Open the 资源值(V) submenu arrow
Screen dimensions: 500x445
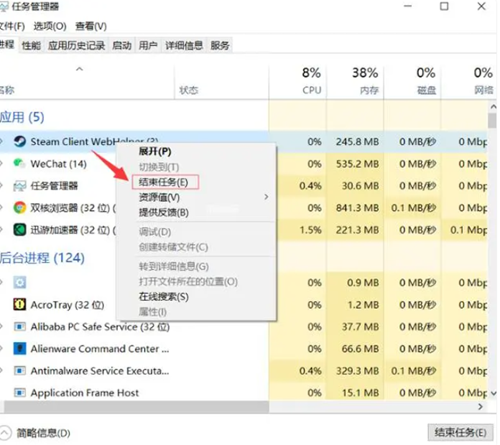pos(266,197)
